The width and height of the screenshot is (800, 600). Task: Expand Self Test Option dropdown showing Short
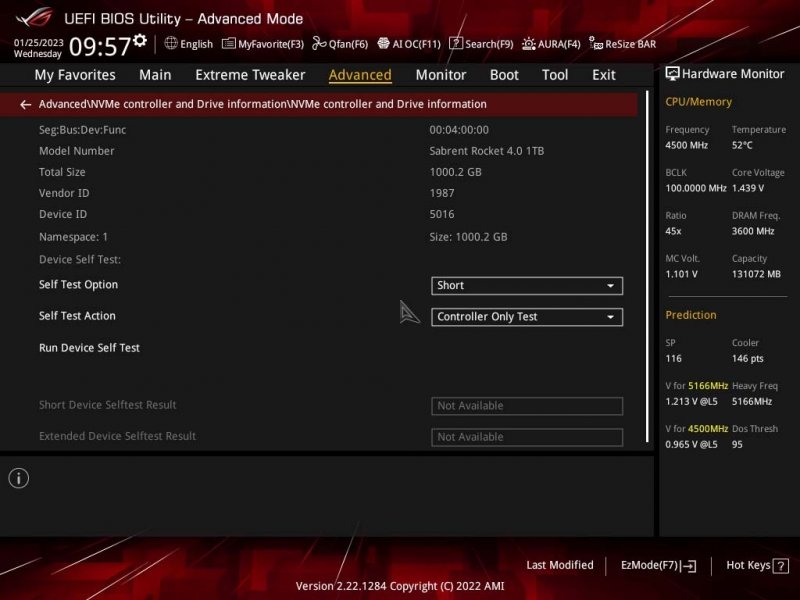click(x=527, y=286)
